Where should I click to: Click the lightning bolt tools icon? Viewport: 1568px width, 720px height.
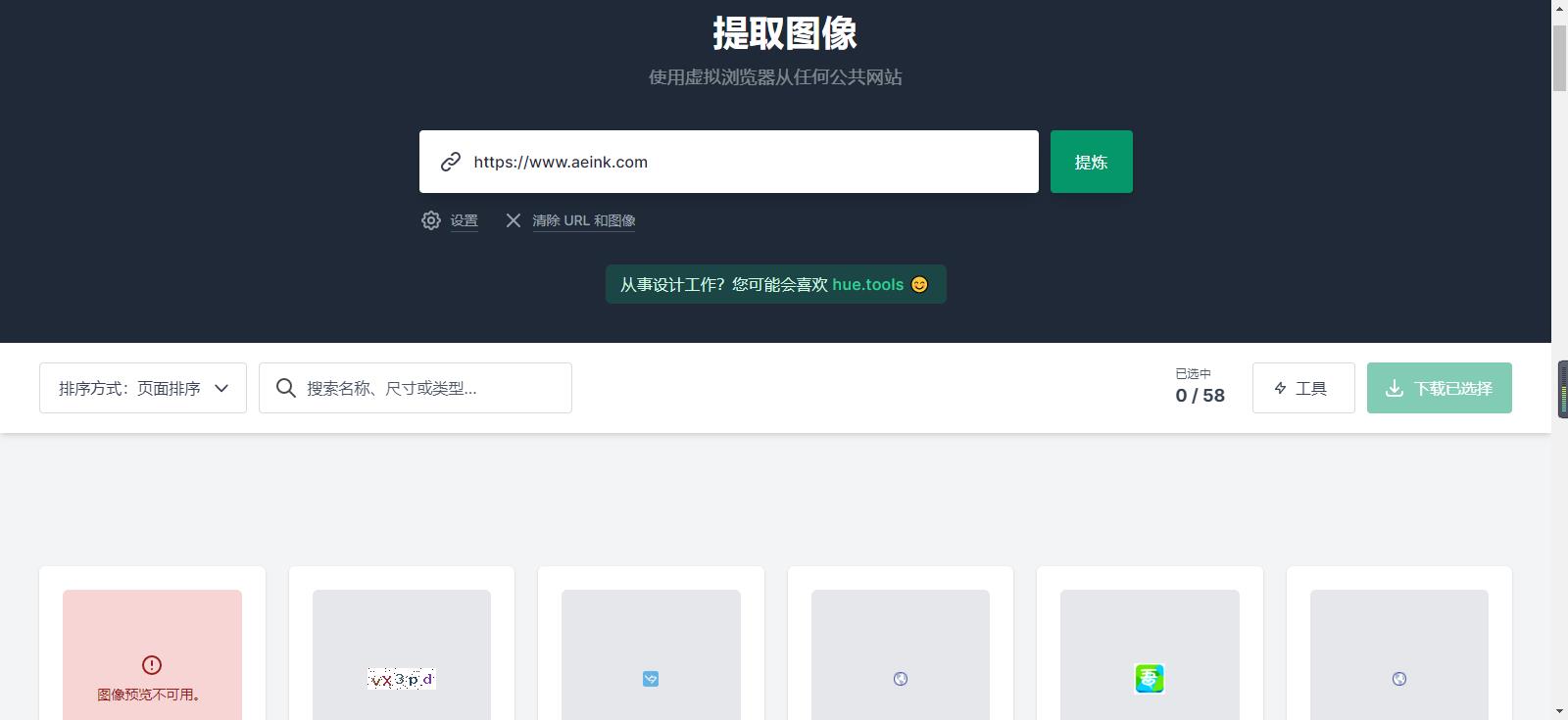(x=1280, y=388)
